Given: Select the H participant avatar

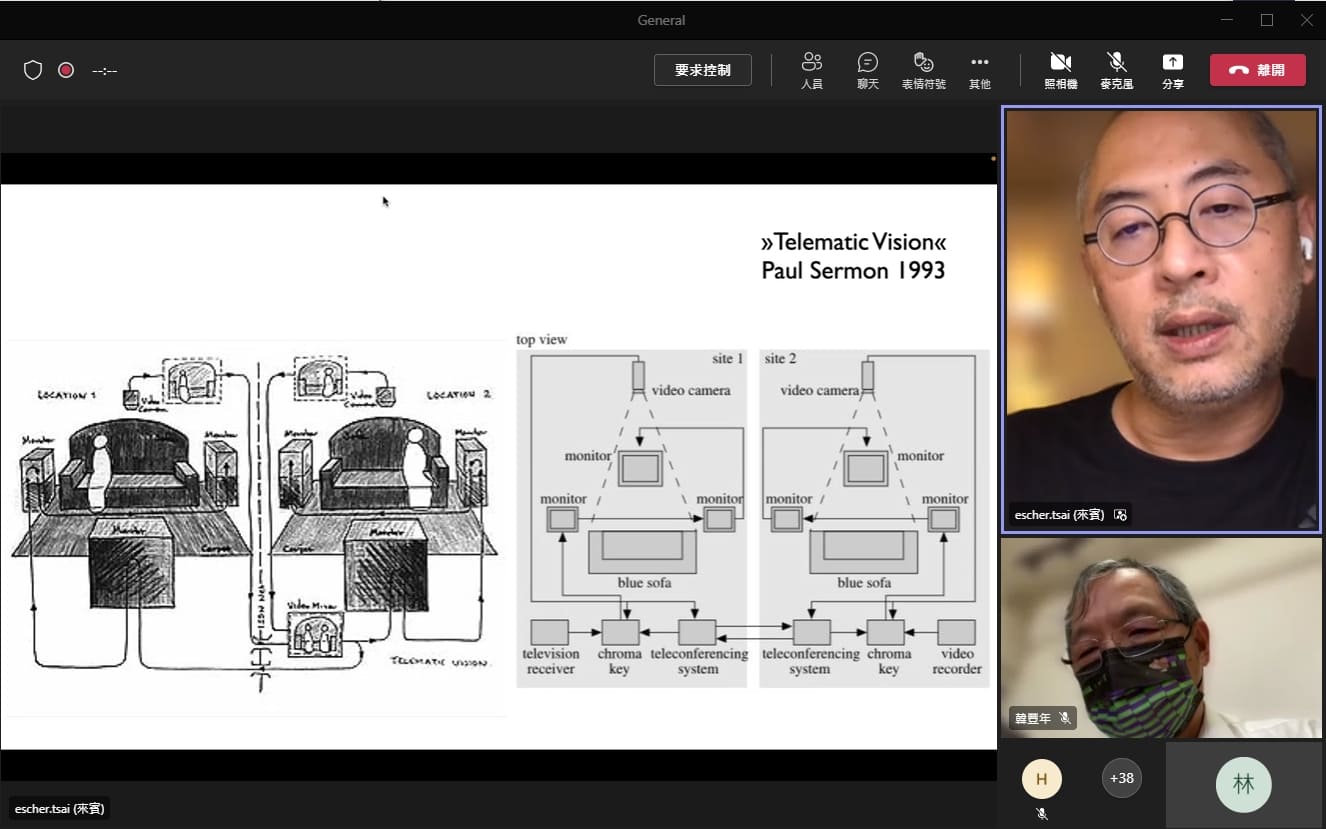Looking at the screenshot, I should (1041, 779).
